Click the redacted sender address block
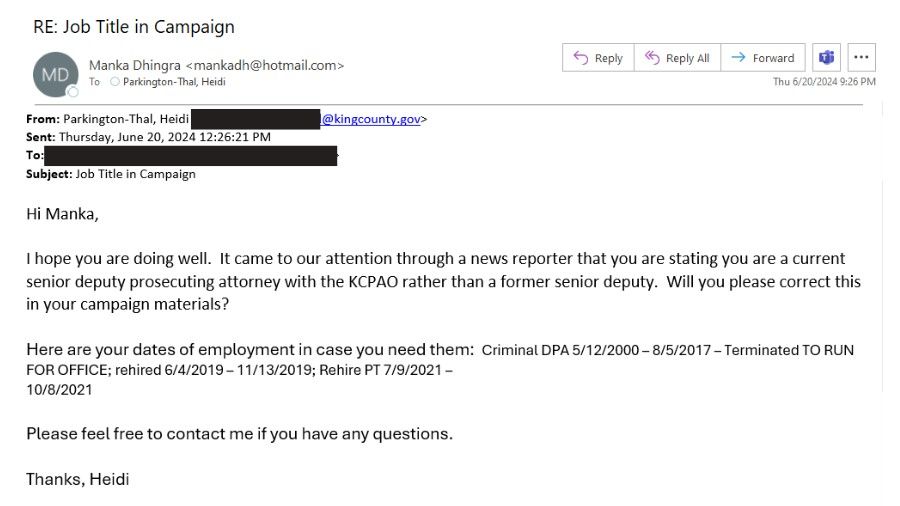900x506 pixels. click(255, 119)
